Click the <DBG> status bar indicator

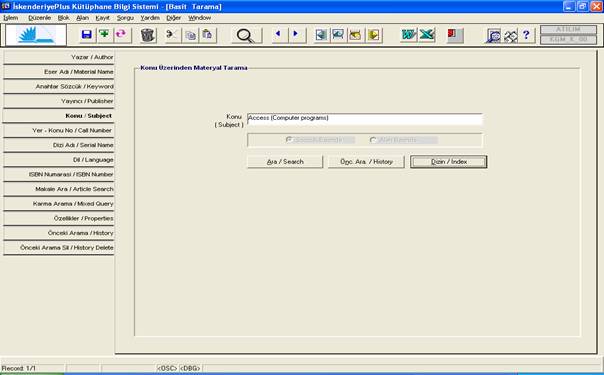coord(190,368)
